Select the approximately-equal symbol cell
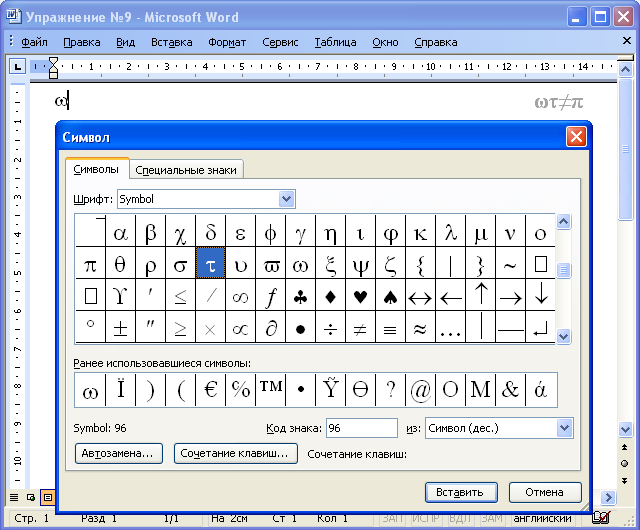Viewport: 640px width, 530px height. click(x=420, y=327)
